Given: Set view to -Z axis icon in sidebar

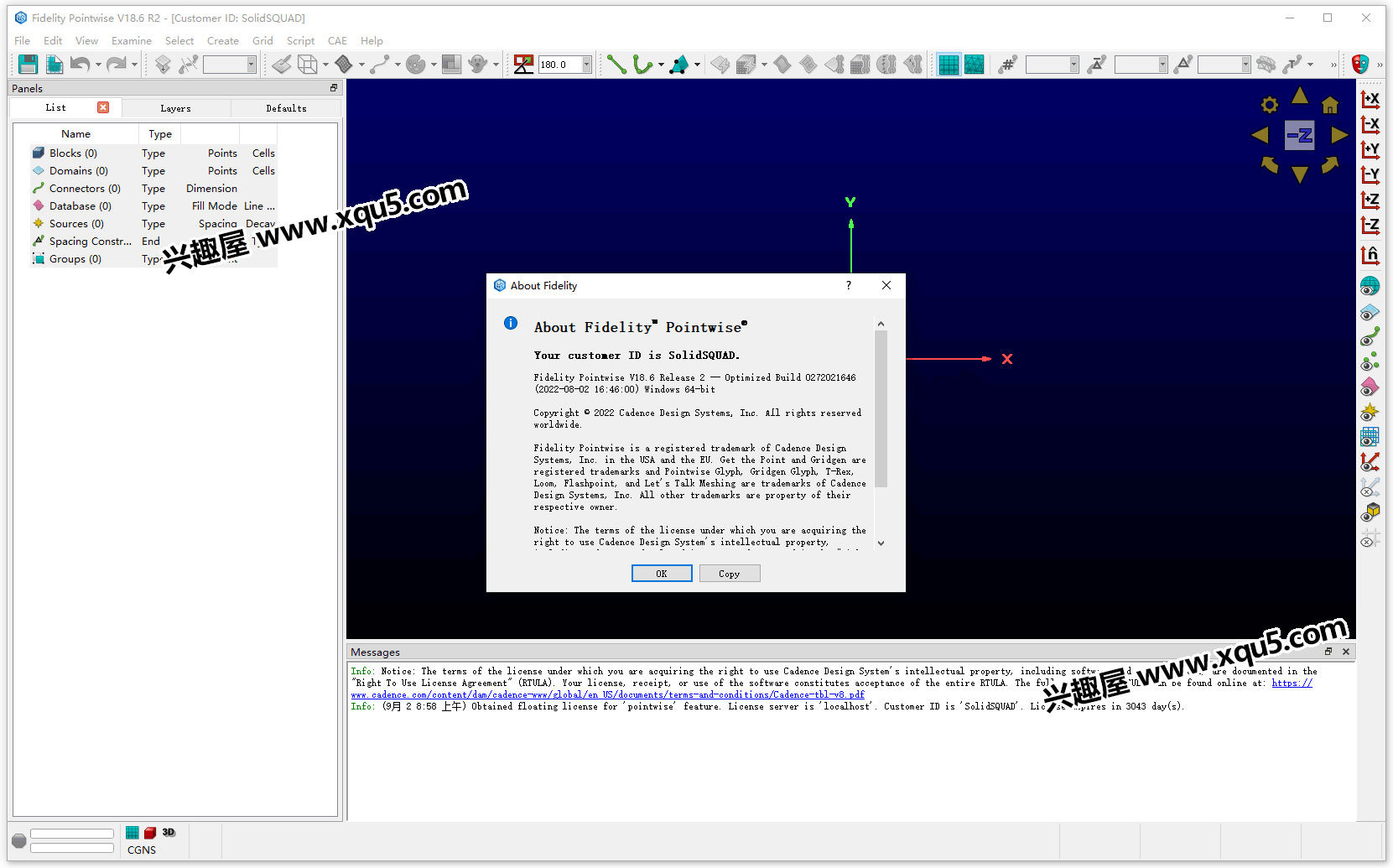Looking at the screenshot, I should click(x=1370, y=225).
